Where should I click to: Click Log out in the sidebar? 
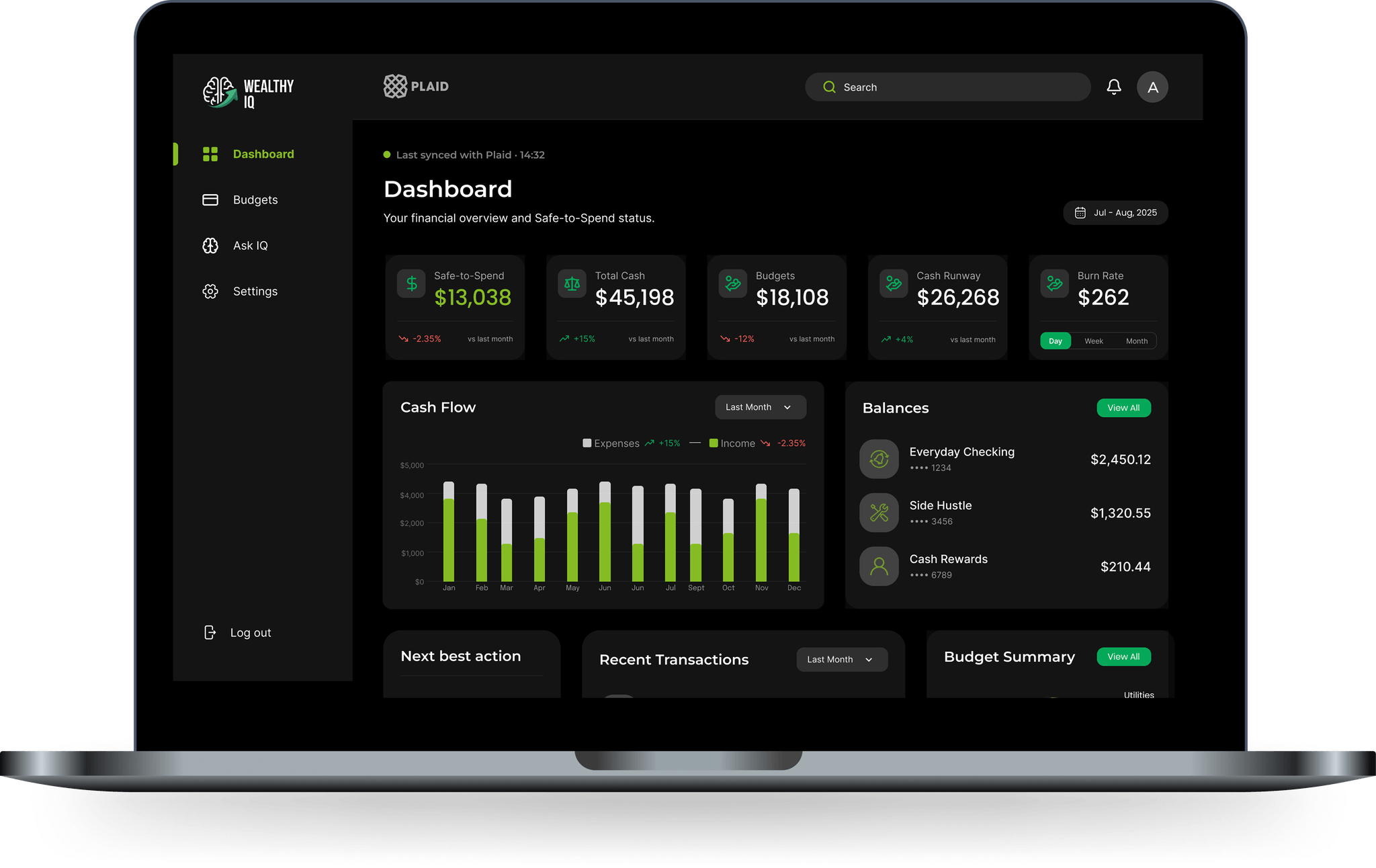pos(249,633)
